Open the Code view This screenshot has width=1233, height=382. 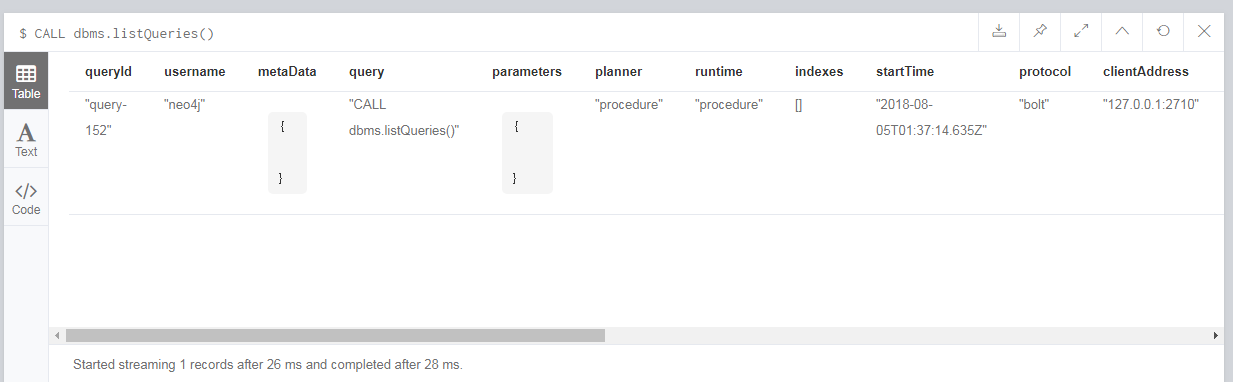pyautogui.click(x=26, y=198)
